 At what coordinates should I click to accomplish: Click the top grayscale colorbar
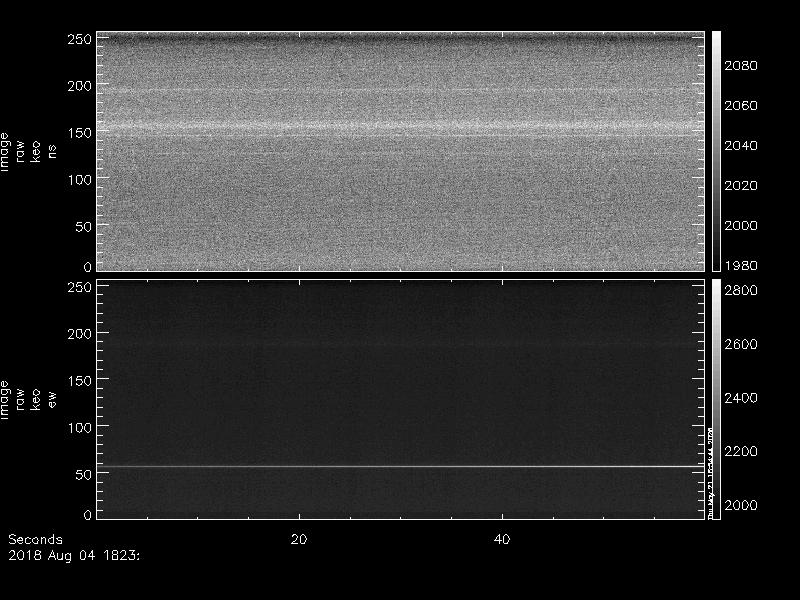(716, 152)
